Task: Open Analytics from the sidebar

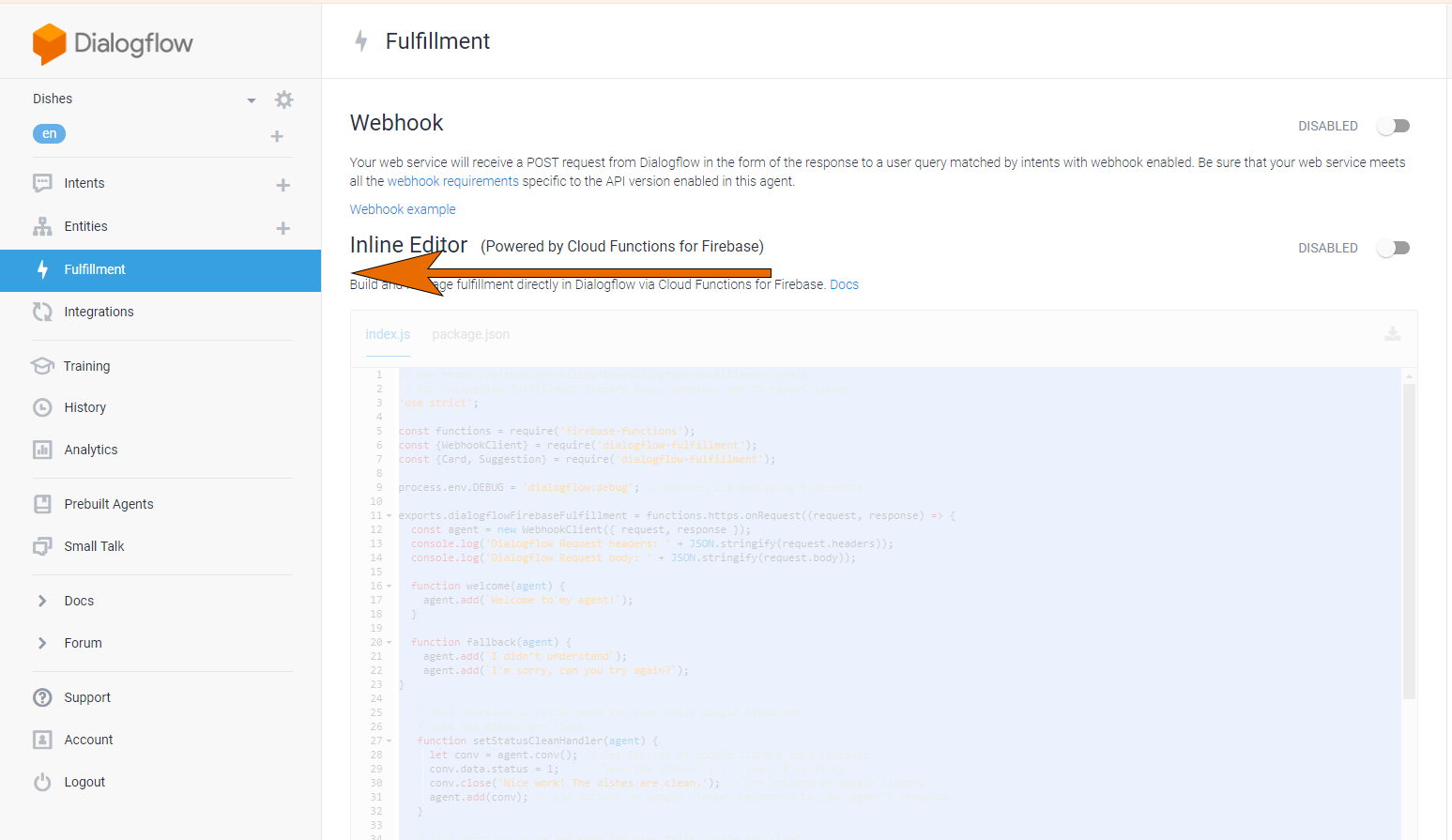Action: [x=91, y=450]
